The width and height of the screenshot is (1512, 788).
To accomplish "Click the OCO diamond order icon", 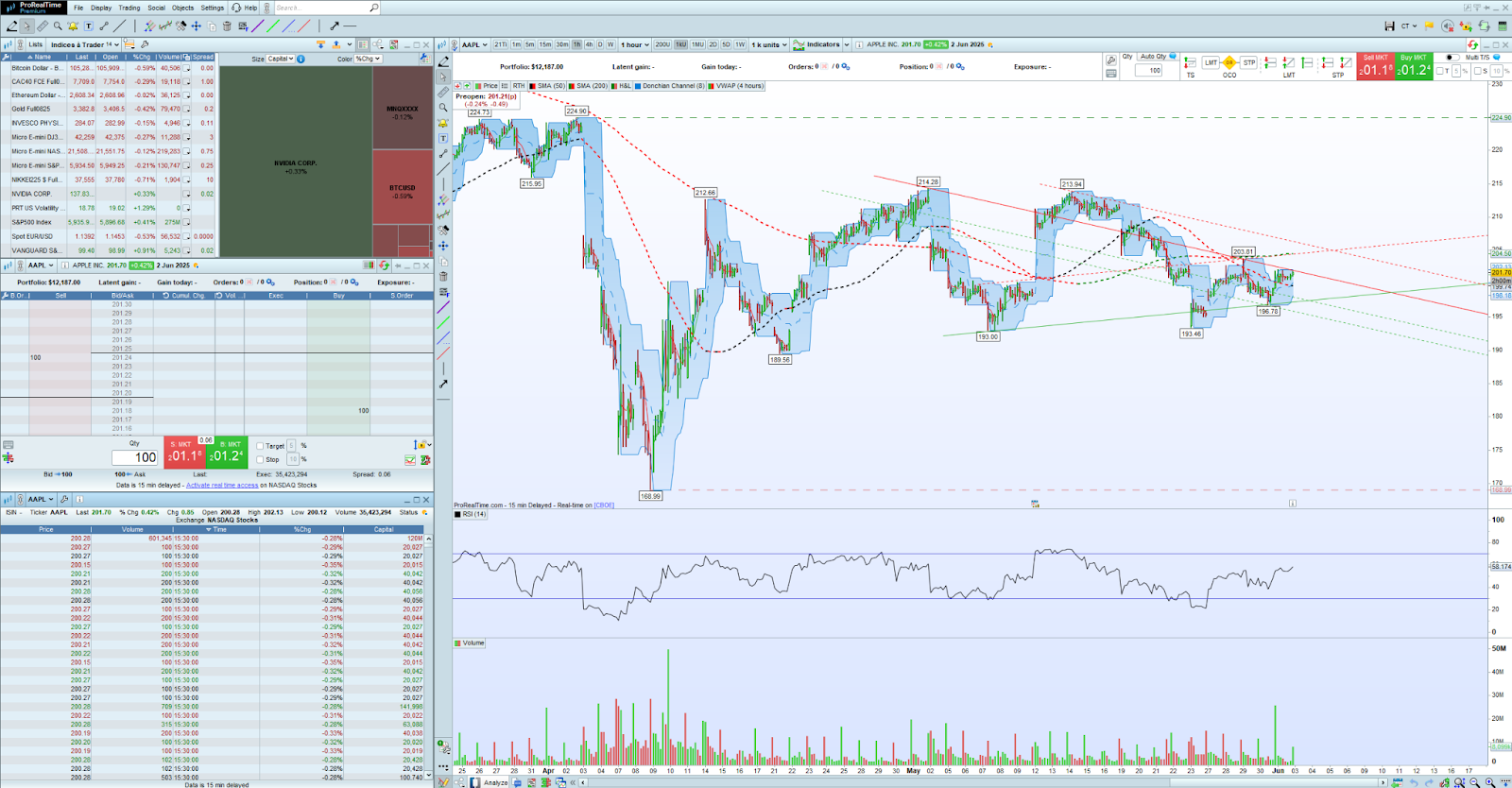I will 1229,63.
